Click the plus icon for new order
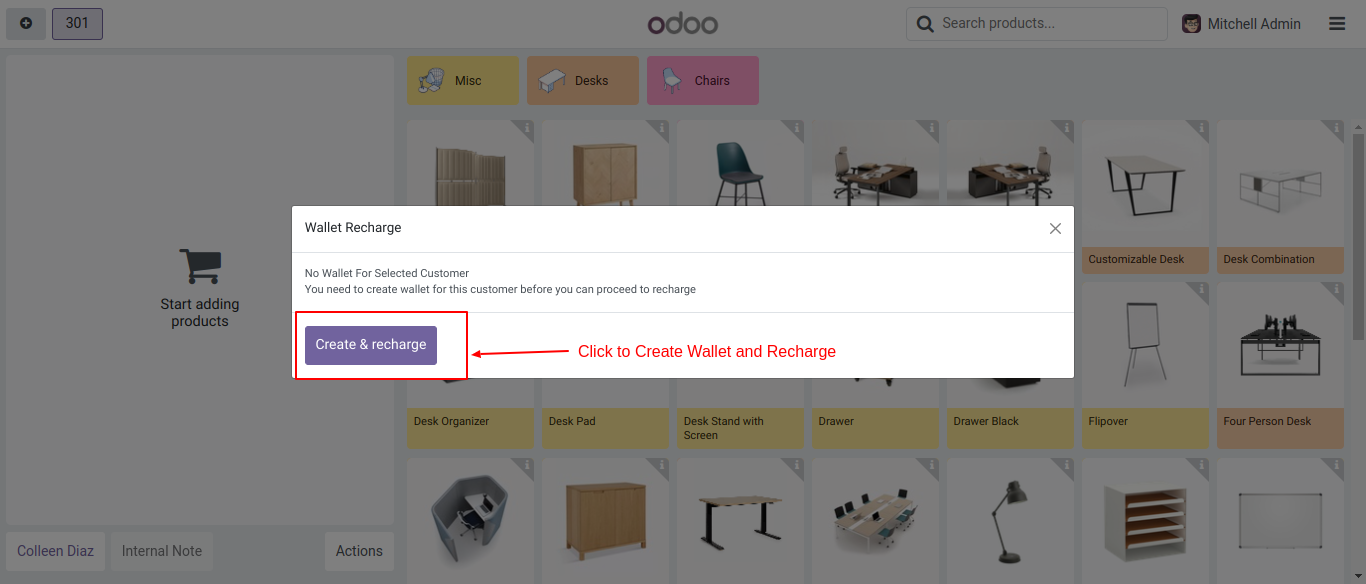The height and width of the screenshot is (584, 1366). point(26,23)
